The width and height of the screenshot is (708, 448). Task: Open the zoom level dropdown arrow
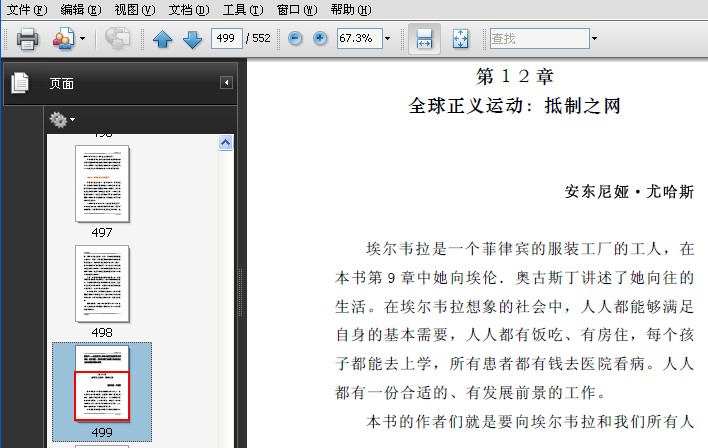click(387, 38)
